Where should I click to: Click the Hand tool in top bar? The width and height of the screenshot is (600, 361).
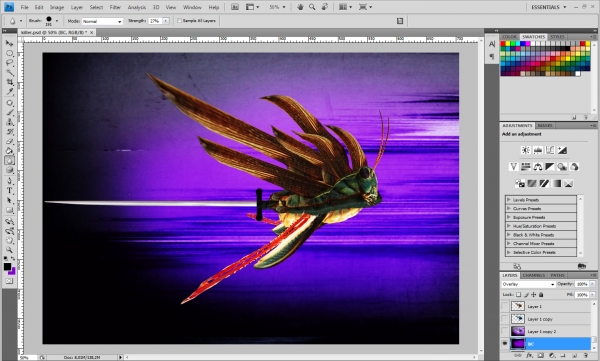(x=300, y=7)
